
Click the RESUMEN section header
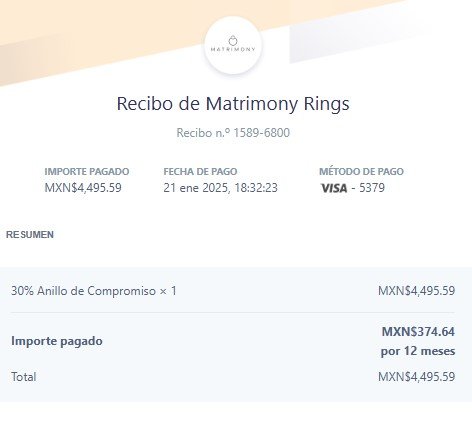pos(30,235)
